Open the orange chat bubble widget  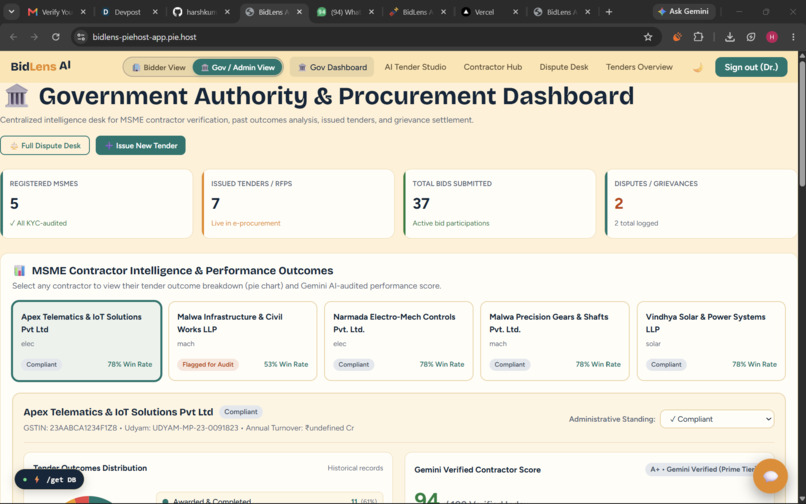[x=770, y=476]
